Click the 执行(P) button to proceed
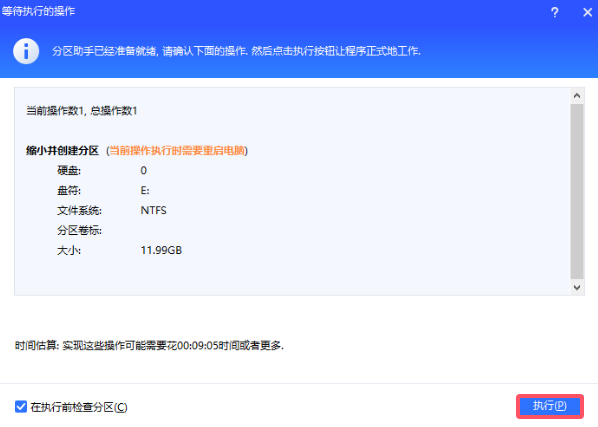The width and height of the screenshot is (598, 427). (x=550, y=406)
